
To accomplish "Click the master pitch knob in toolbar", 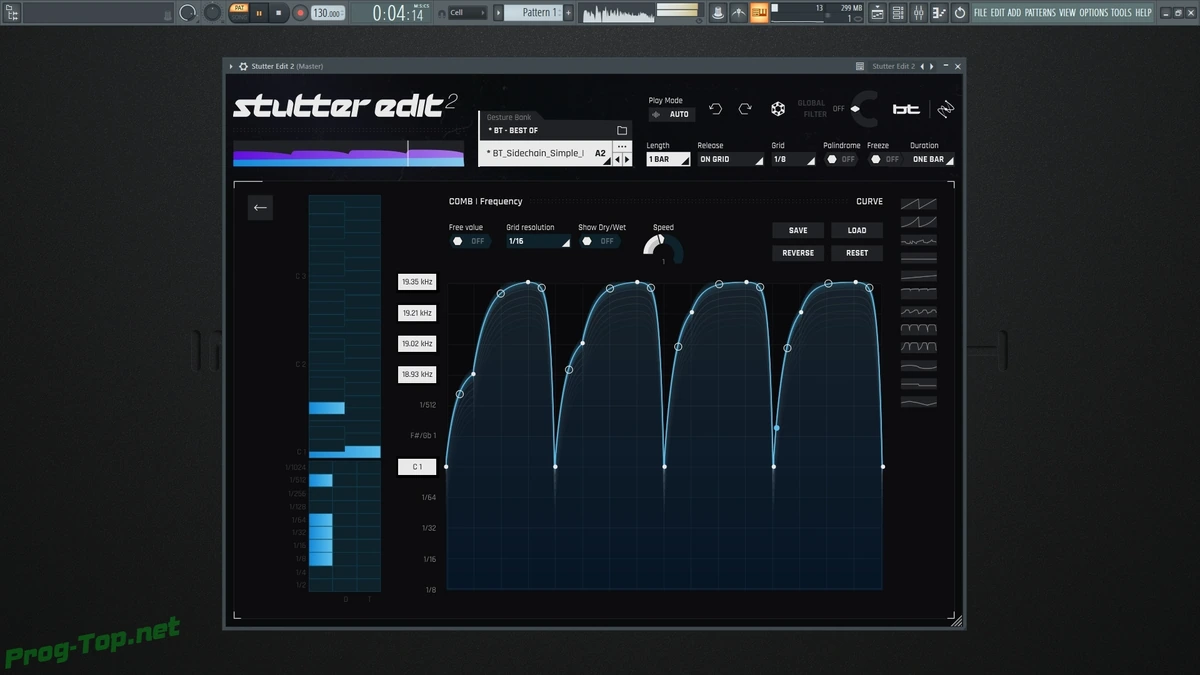I will [212, 13].
